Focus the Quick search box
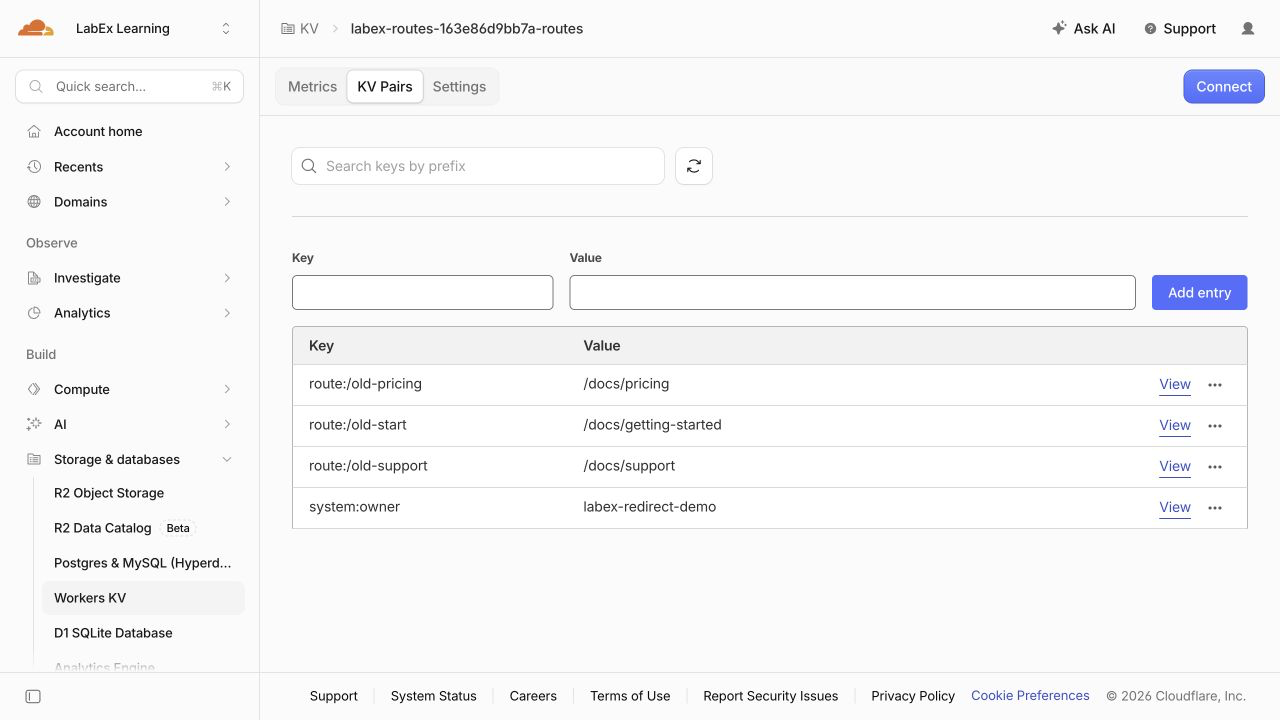The width and height of the screenshot is (1280, 720). (129, 87)
